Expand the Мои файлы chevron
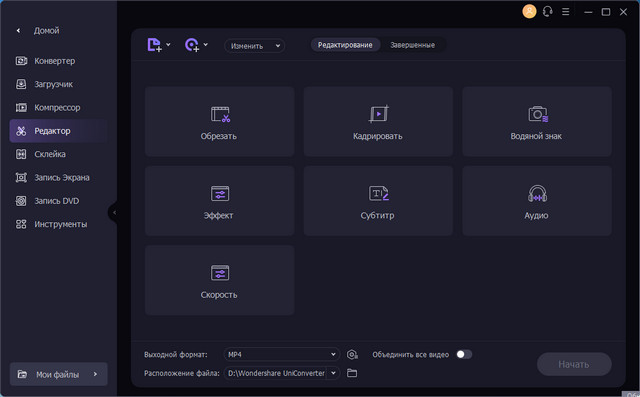The image size is (640, 397). point(95,374)
